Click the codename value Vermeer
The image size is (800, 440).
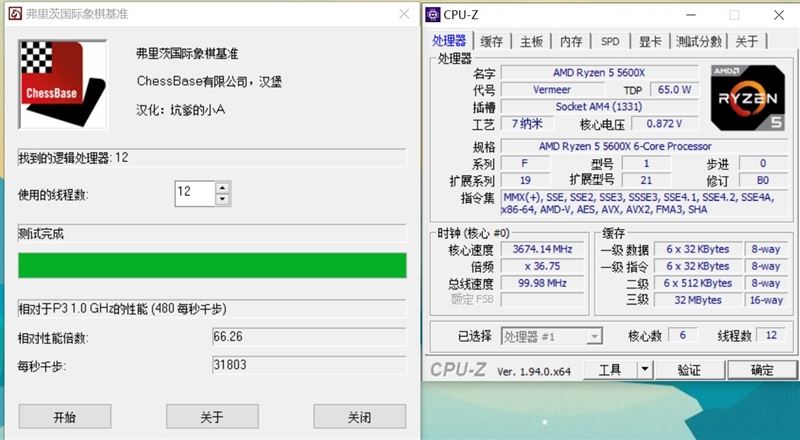(x=552, y=90)
